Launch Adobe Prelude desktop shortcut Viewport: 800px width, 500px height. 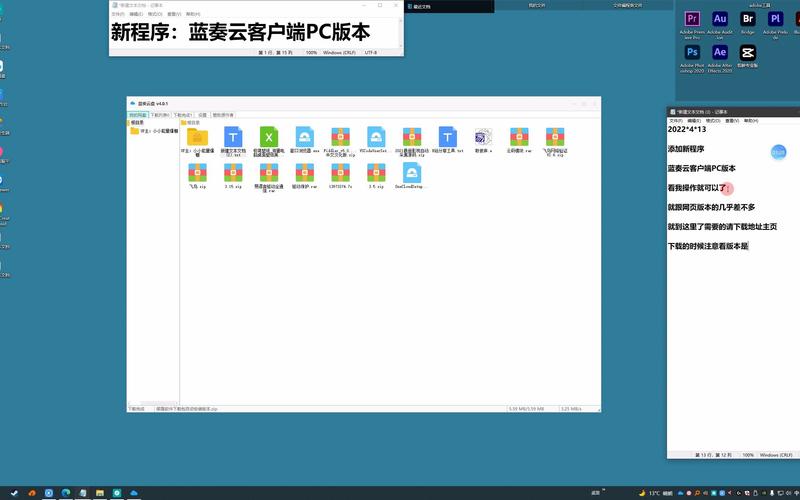[x=776, y=19]
